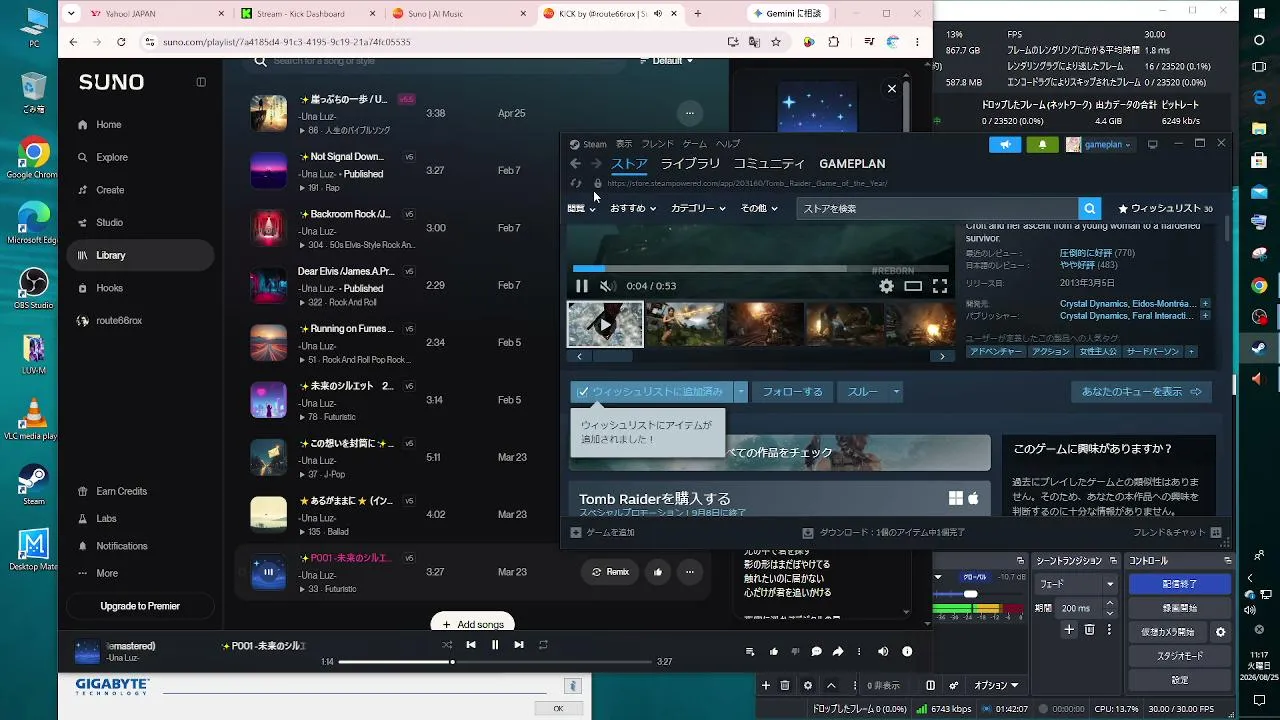The image size is (1280, 720).
Task: Go to previous track in Suno player
Action: [x=471, y=645]
